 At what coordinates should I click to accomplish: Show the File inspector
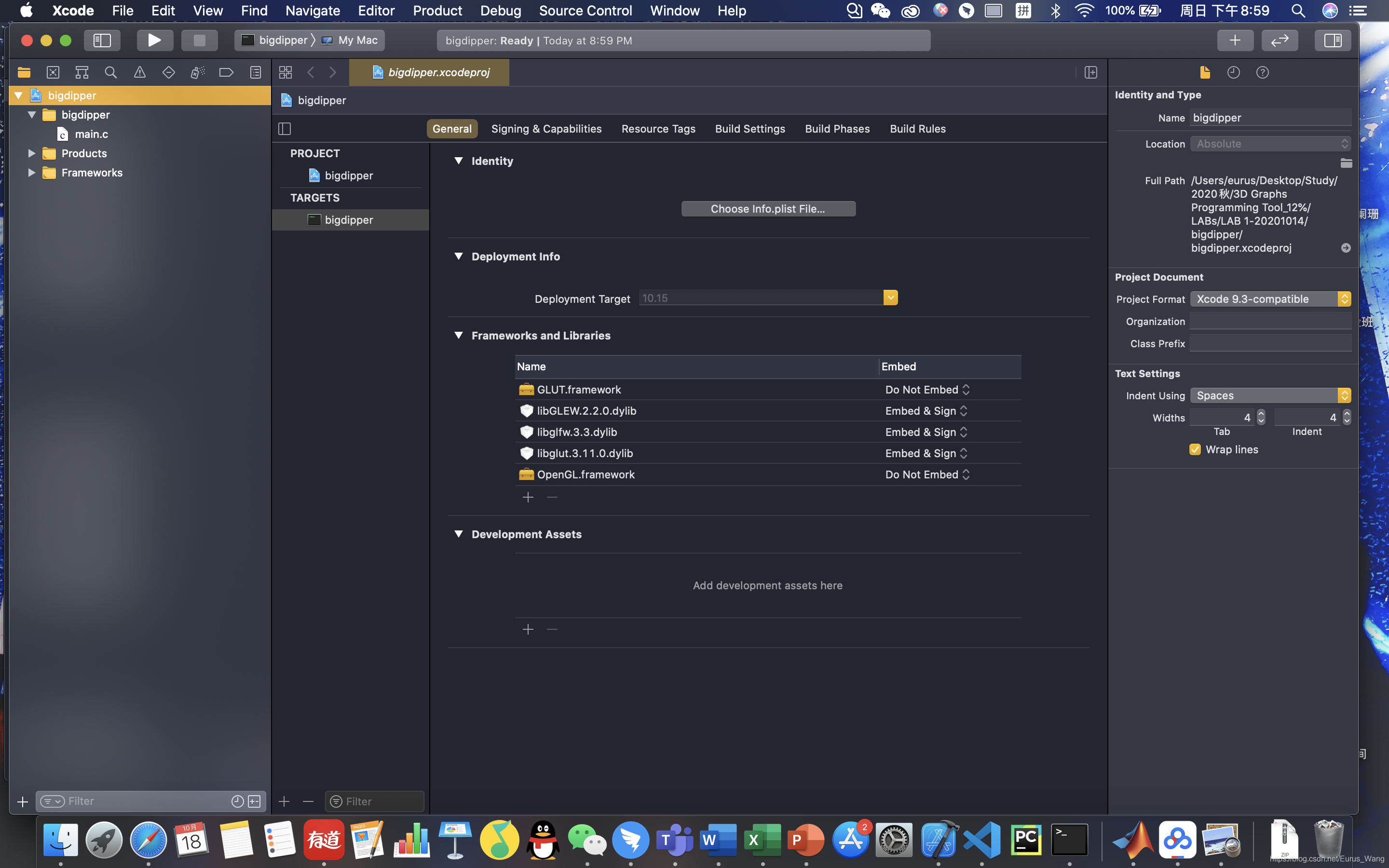(1205, 72)
